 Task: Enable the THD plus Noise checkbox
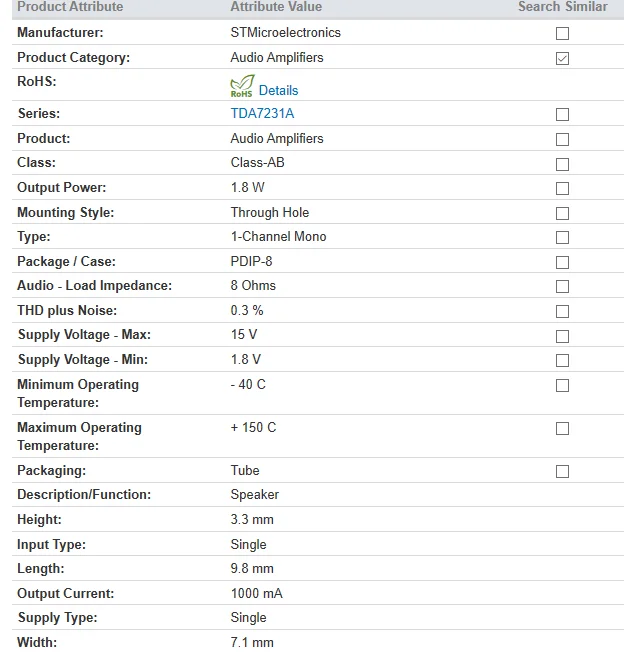(x=562, y=311)
